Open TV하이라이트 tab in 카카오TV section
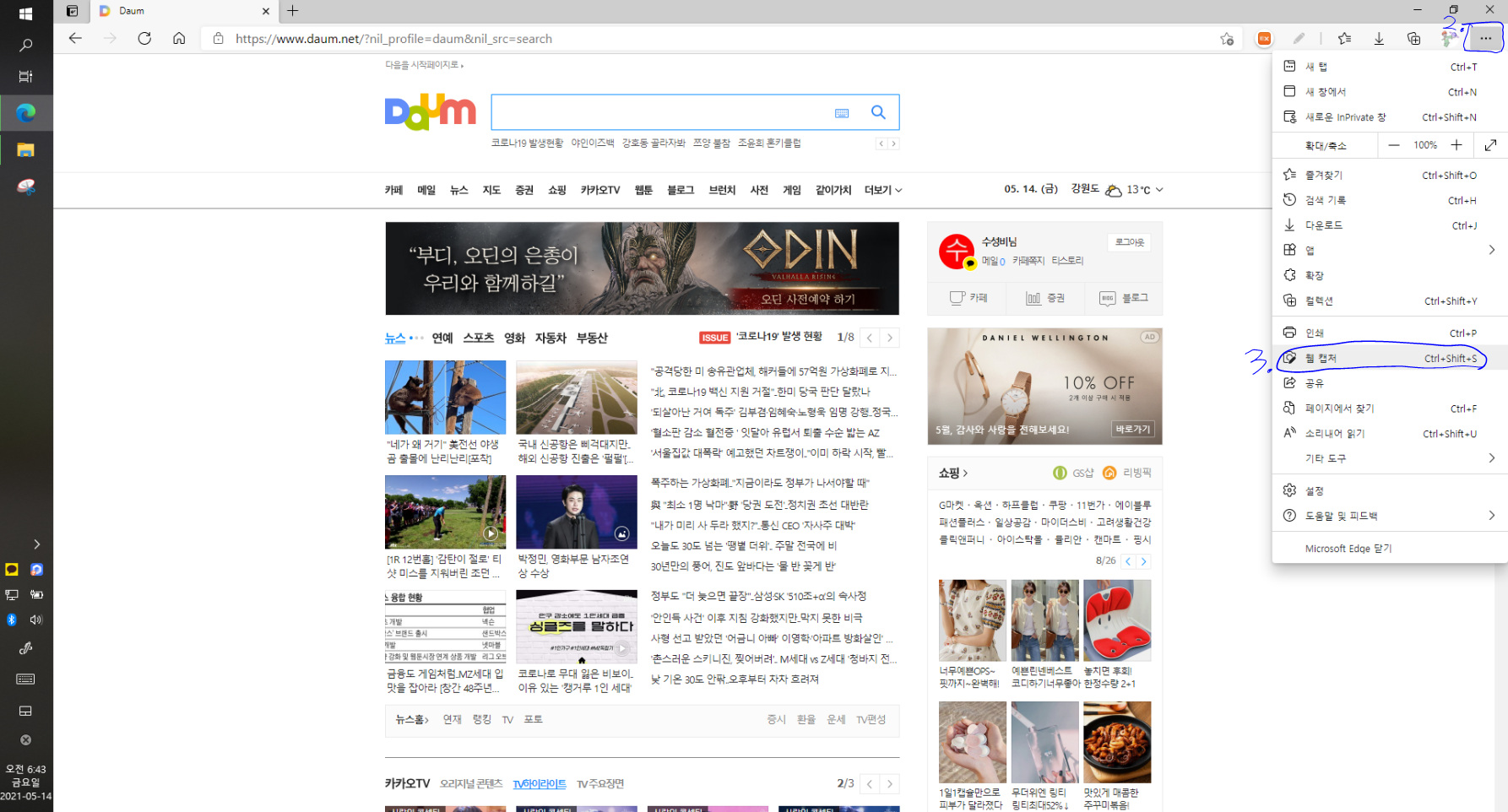This screenshot has width=1508, height=812. pyautogui.click(x=540, y=784)
